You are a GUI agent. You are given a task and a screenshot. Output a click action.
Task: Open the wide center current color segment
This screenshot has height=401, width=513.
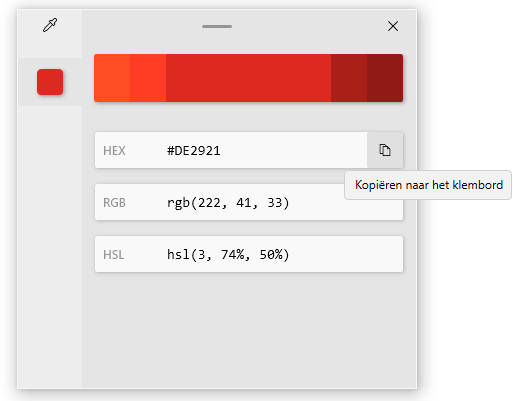tap(248, 78)
